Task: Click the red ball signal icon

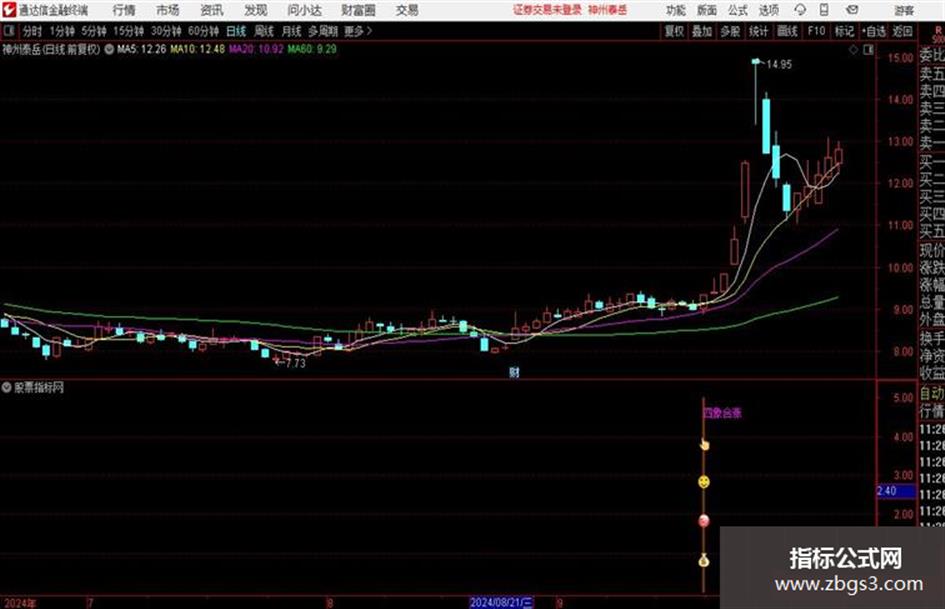Action: (703, 521)
